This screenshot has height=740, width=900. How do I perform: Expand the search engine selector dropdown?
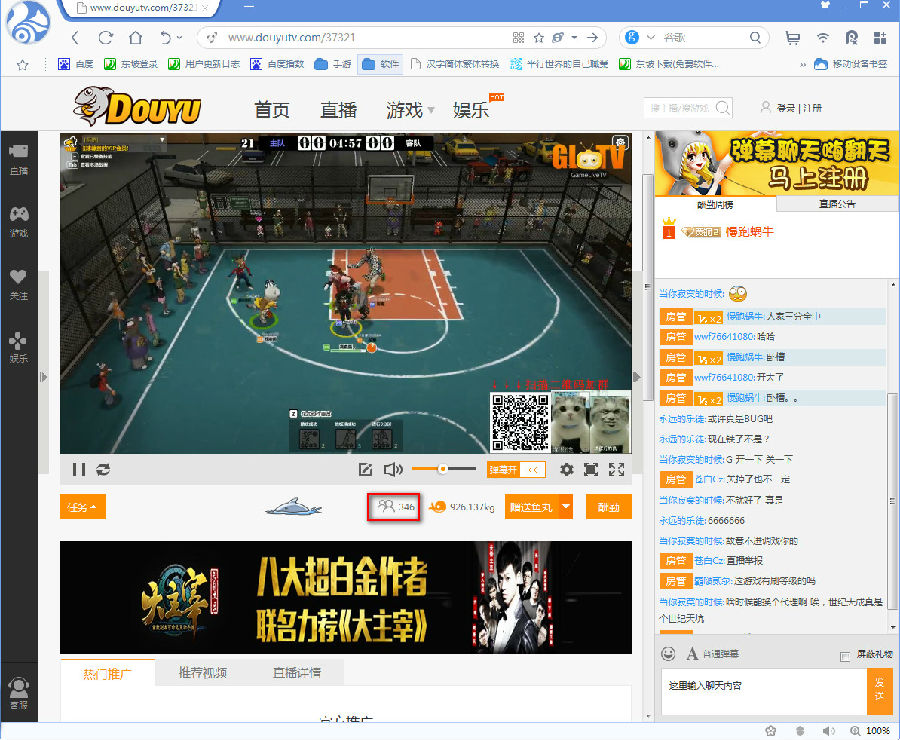click(650, 37)
